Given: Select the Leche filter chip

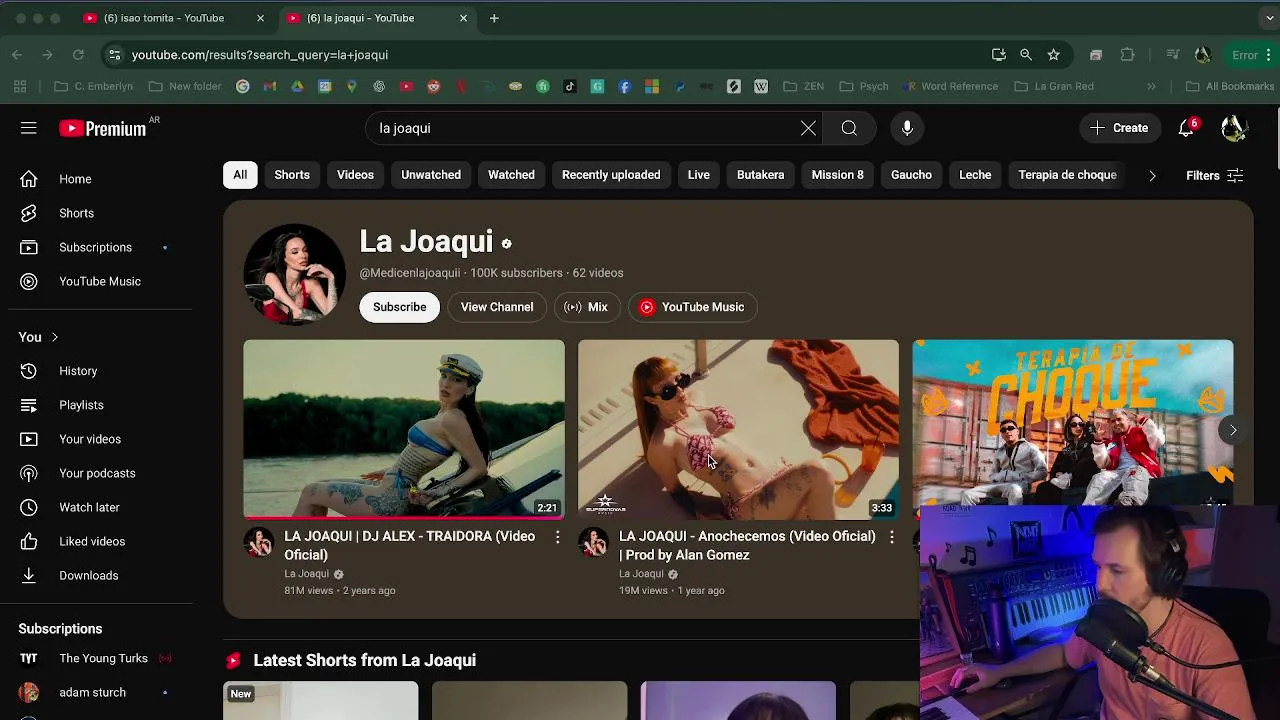Looking at the screenshot, I should [x=975, y=175].
